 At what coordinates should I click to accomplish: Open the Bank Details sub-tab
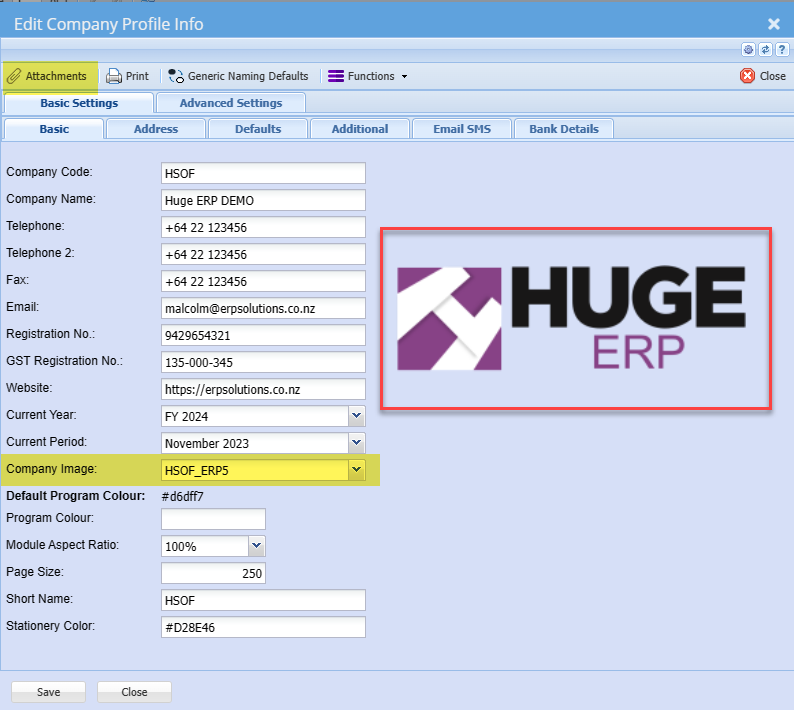pos(564,129)
